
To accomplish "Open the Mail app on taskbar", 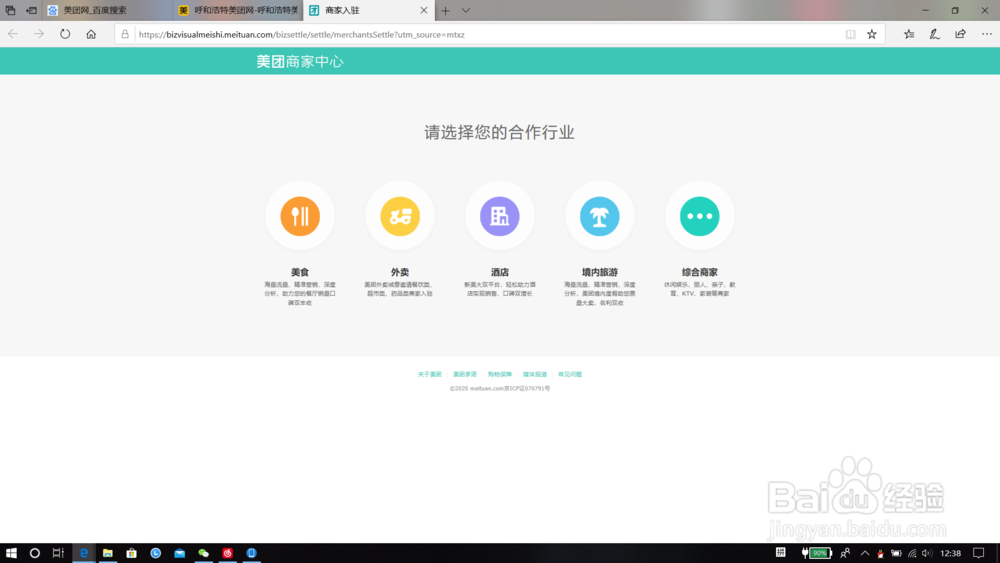I will pyautogui.click(x=179, y=553).
